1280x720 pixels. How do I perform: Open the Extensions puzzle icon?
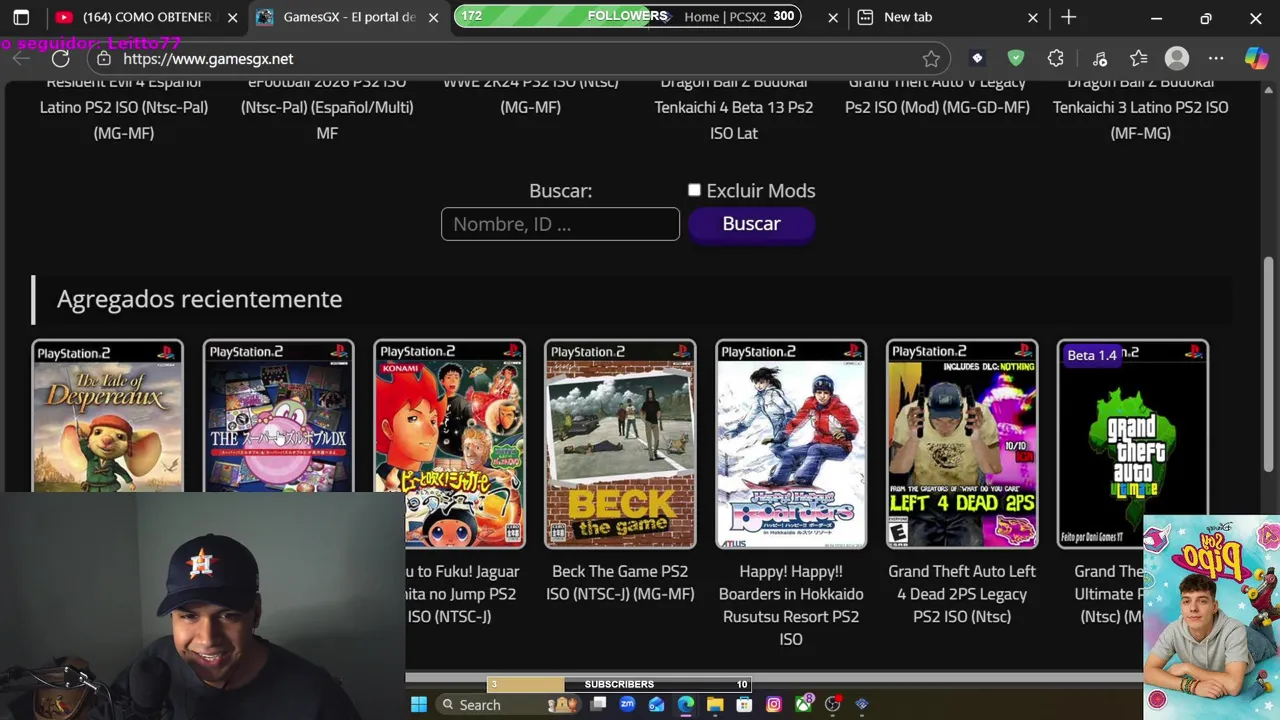(x=1055, y=59)
